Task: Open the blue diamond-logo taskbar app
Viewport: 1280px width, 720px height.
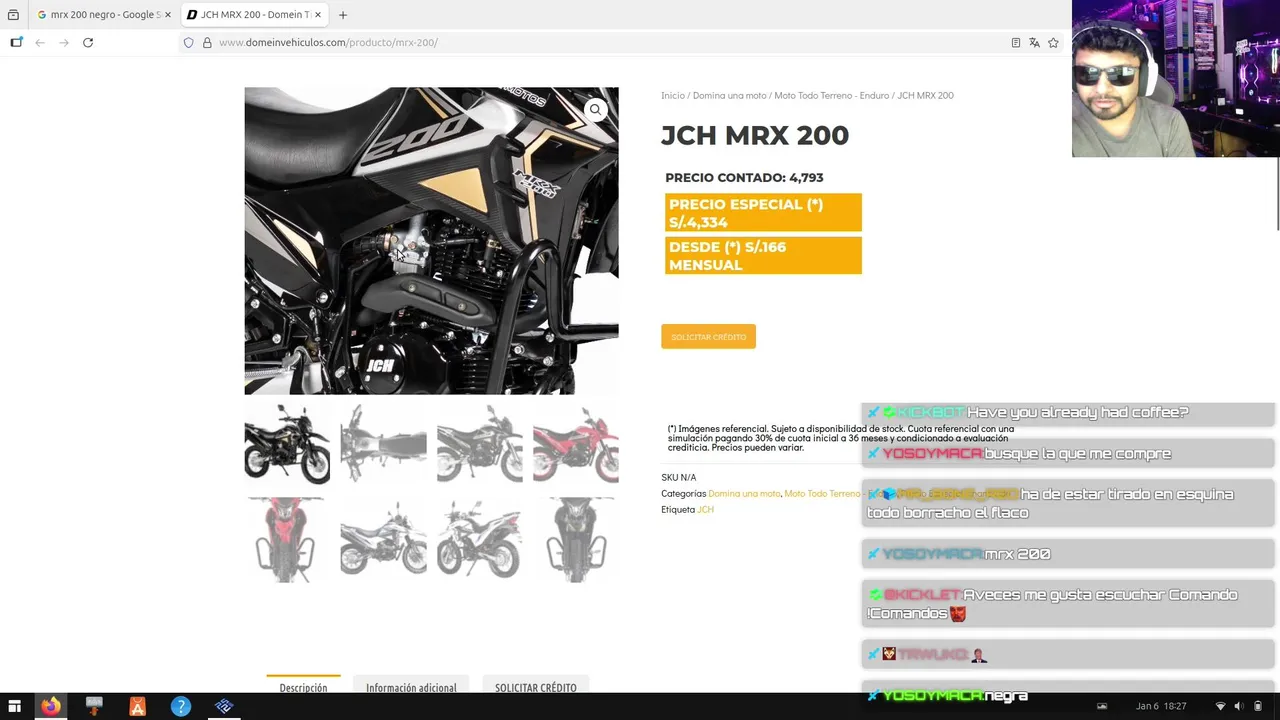Action: 224,706
